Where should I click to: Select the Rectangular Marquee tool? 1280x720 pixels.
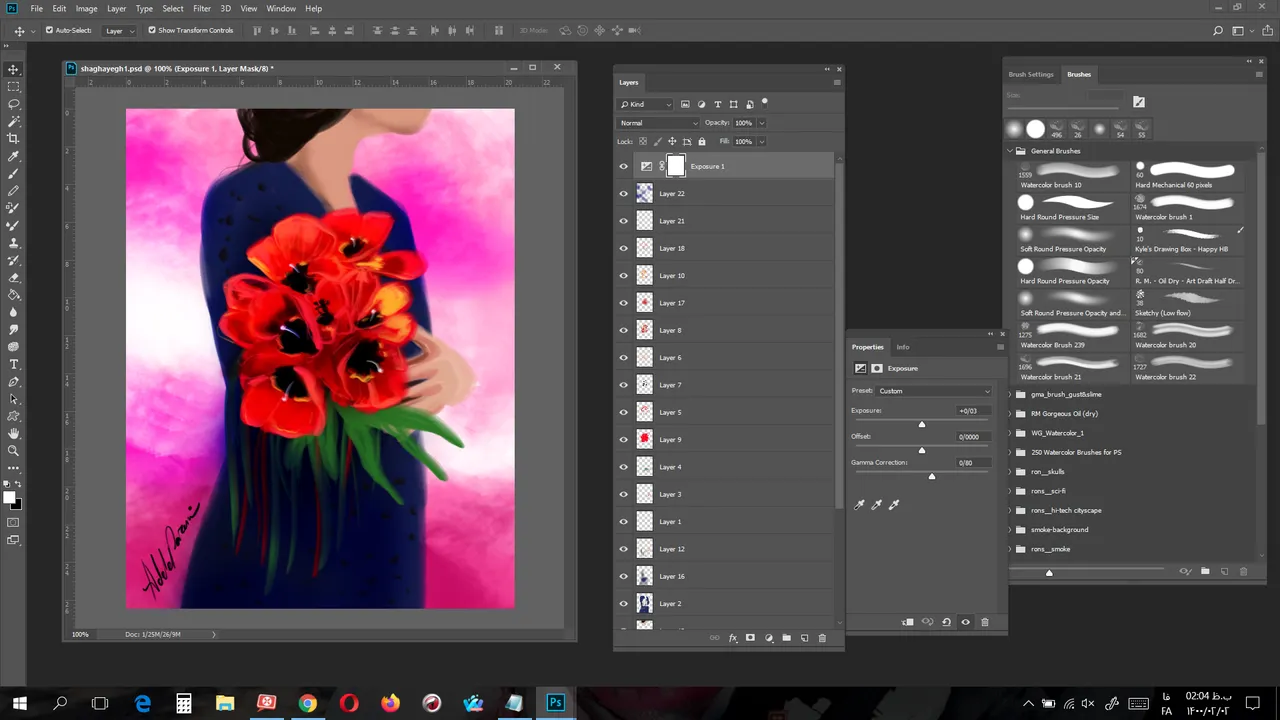pos(14,86)
